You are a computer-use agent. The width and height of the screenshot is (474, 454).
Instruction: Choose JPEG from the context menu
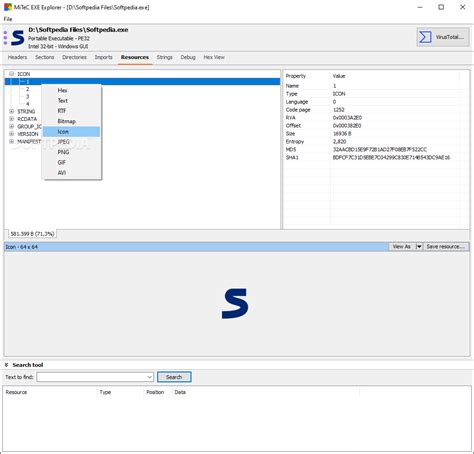click(71, 142)
